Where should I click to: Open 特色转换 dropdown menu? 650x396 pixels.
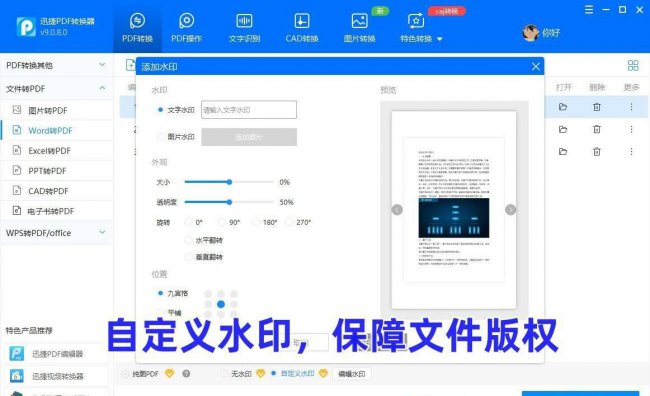[421, 27]
